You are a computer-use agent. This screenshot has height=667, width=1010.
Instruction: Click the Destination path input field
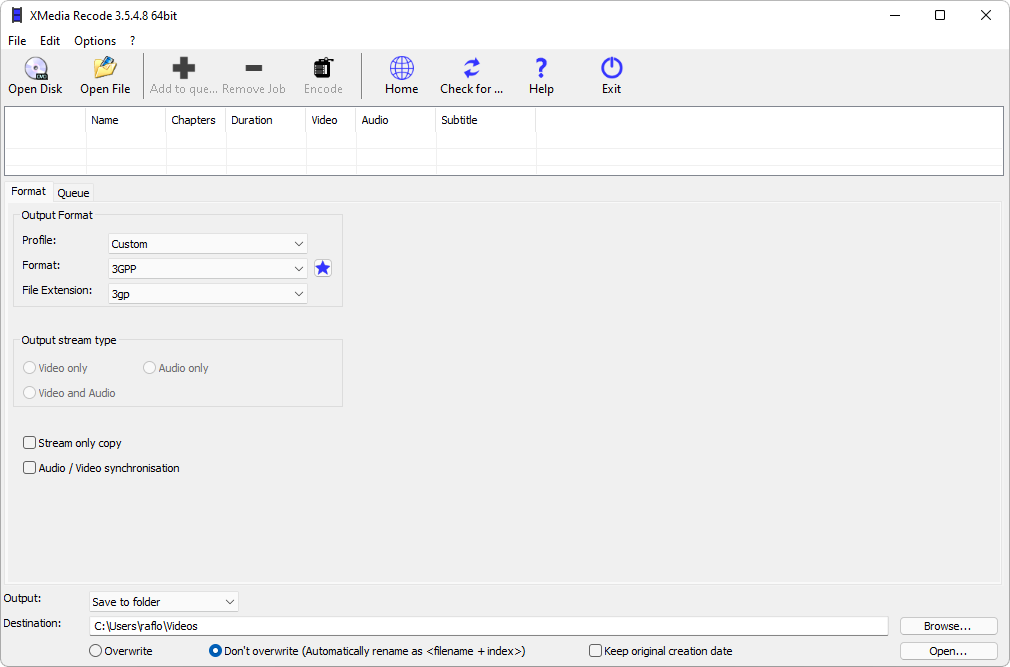tap(488, 626)
